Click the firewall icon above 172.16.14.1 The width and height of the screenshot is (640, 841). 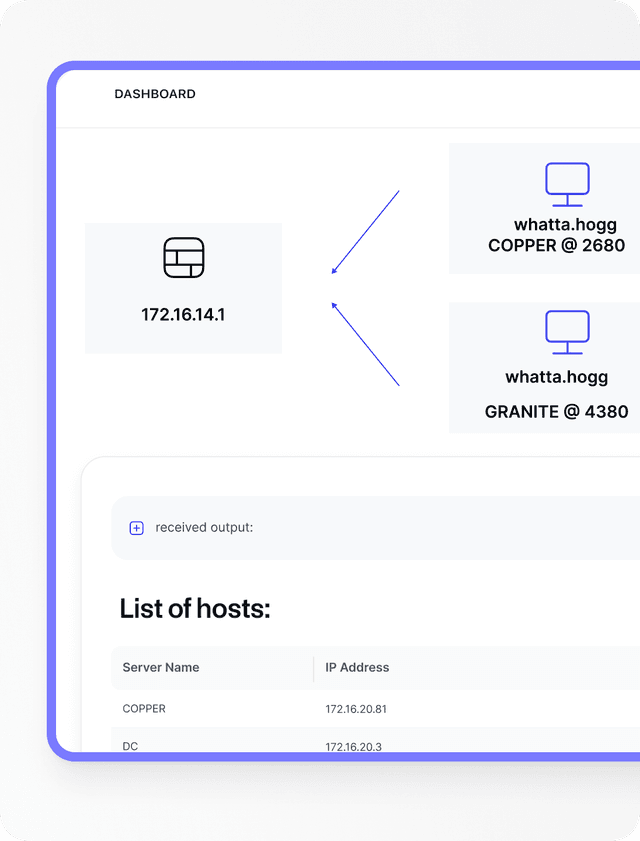[183, 257]
